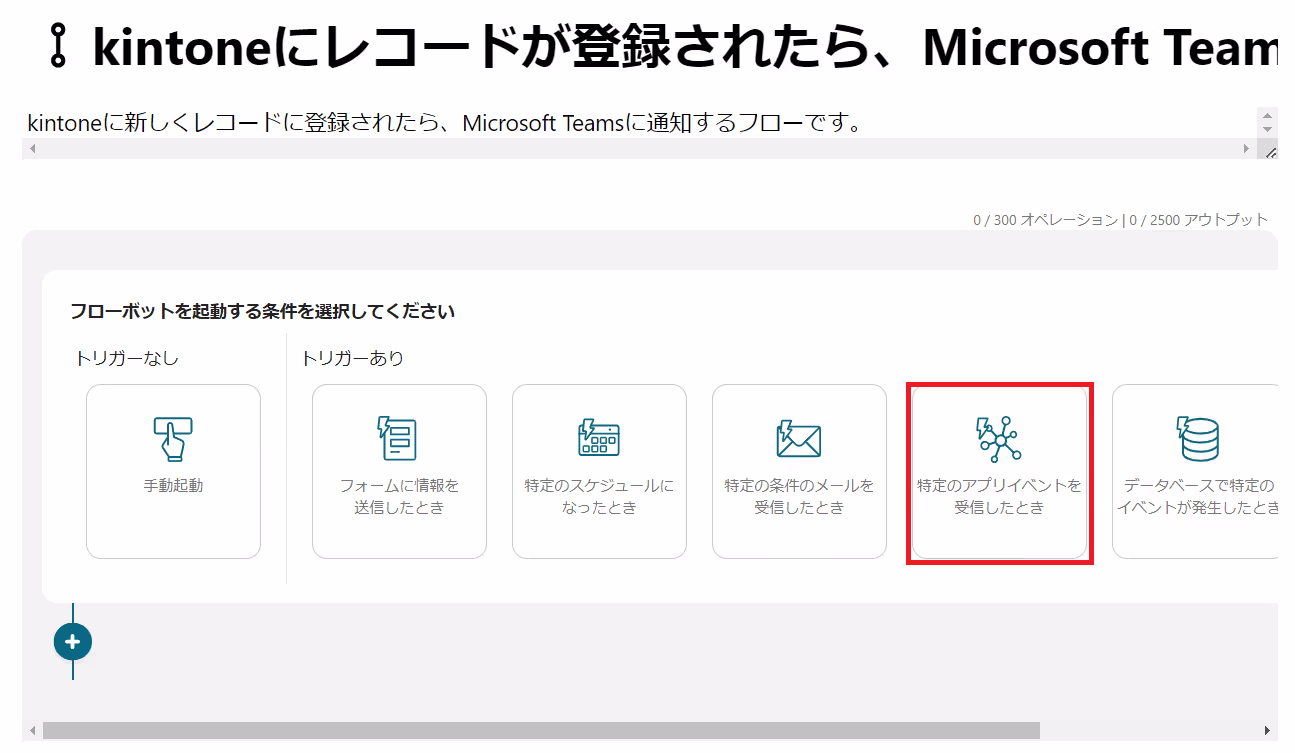The width and height of the screenshot is (1295, 753).
Task: Select 特定の条件のメールを受信したとき label
Action: point(799,497)
